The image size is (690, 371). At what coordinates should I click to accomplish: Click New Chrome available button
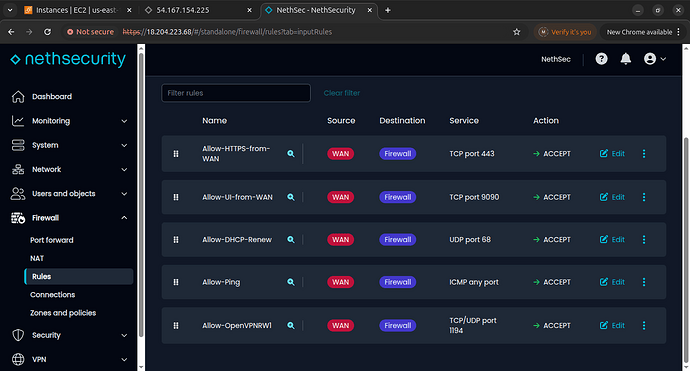pyautogui.click(x=643, y=32)
